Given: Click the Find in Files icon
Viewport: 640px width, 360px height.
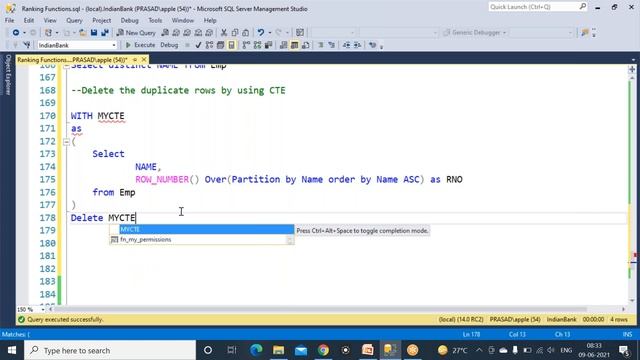Looking at the screenshot, I should click(585, 33).
